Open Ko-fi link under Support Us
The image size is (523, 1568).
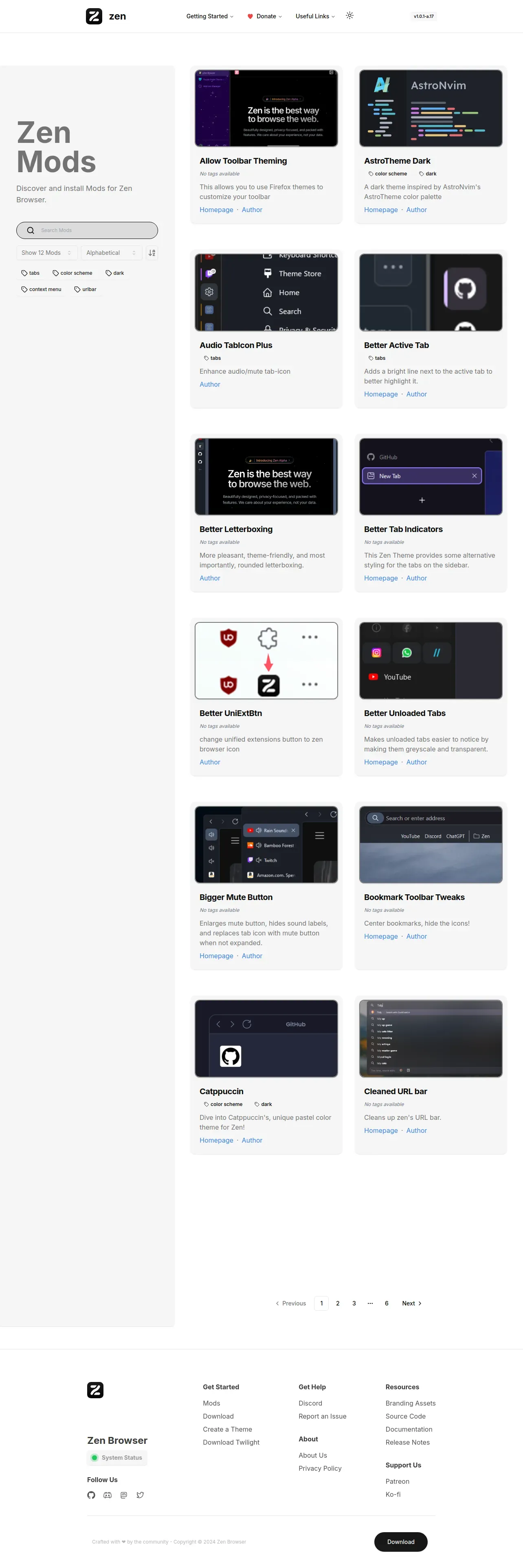(393, 1494)
